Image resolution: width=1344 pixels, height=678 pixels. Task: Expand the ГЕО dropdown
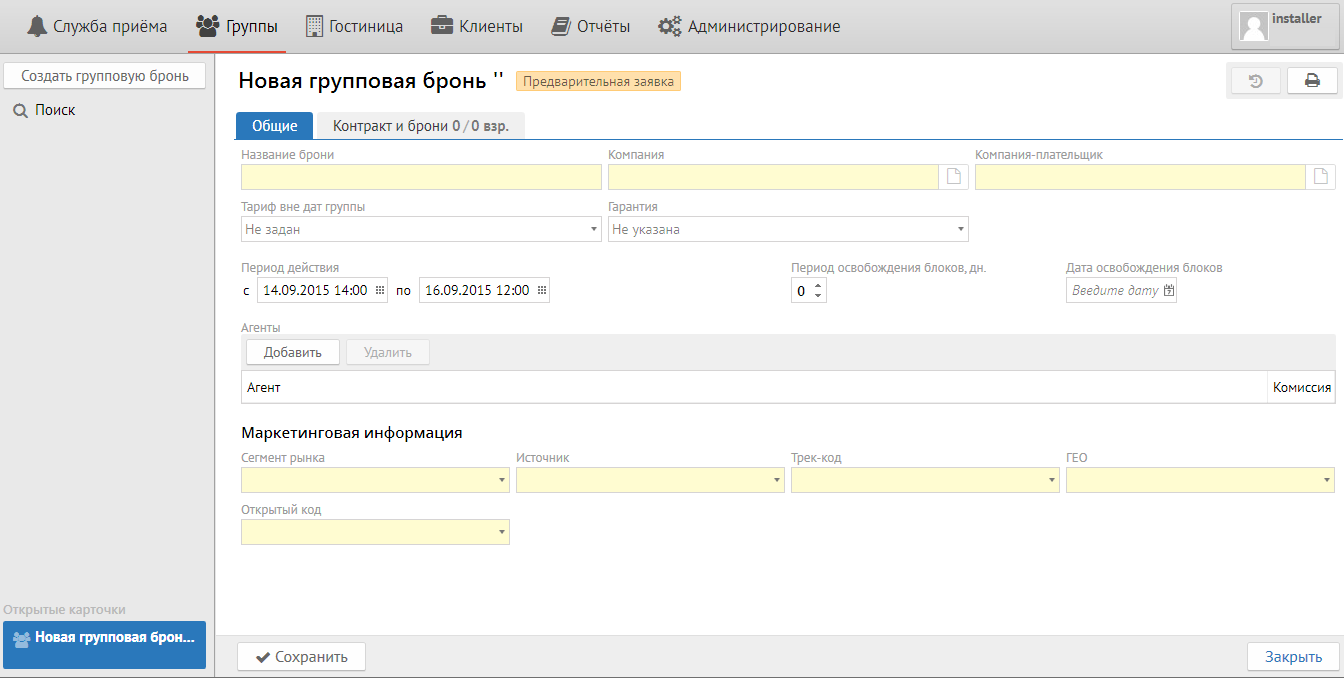click(x=1326, y=481)
